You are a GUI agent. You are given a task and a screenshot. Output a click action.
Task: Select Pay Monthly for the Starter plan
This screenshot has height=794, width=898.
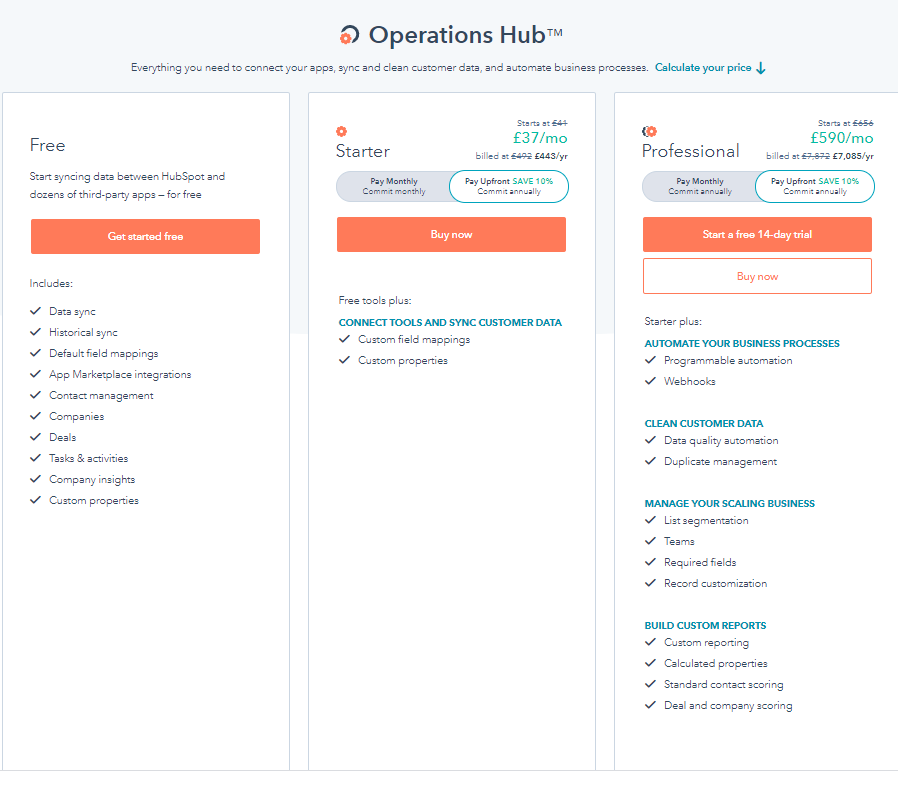(x=394, y=186)
